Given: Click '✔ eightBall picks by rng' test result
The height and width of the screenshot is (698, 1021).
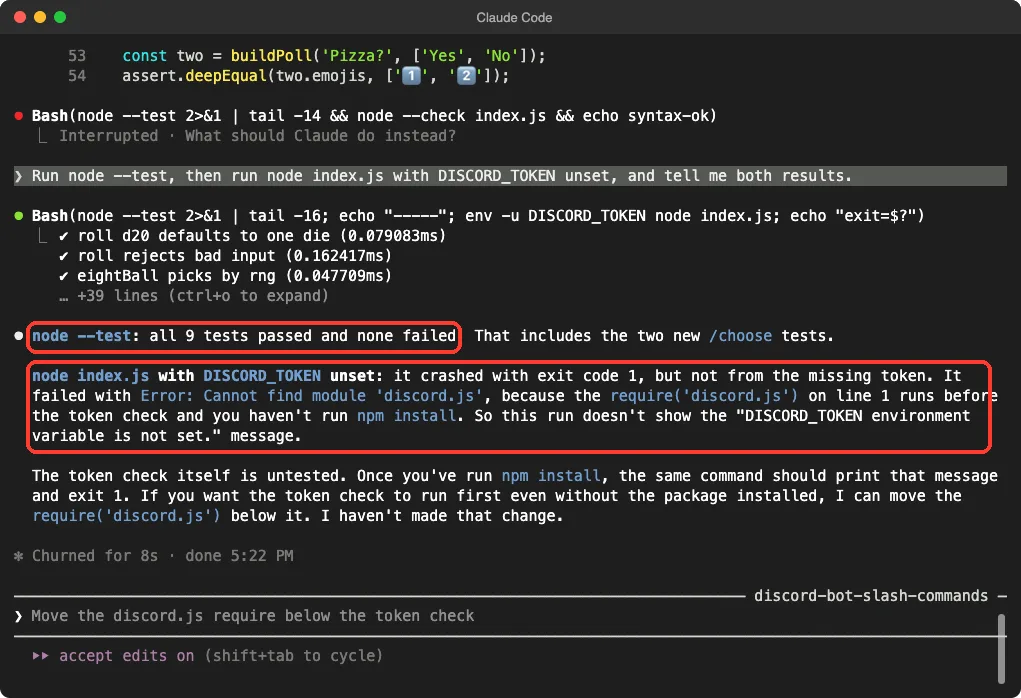Looking at the screenshot, I should click(225, 276).
